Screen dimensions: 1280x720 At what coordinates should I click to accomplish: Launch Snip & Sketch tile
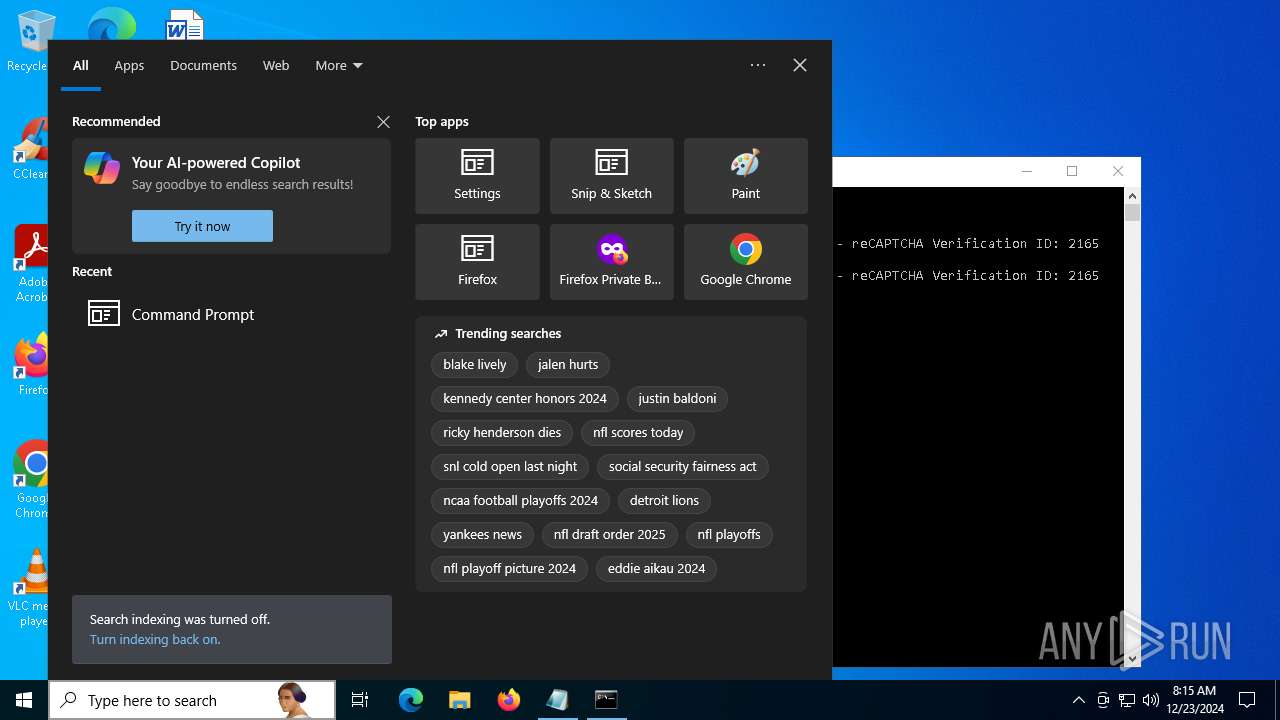click(x=611, y=176)
